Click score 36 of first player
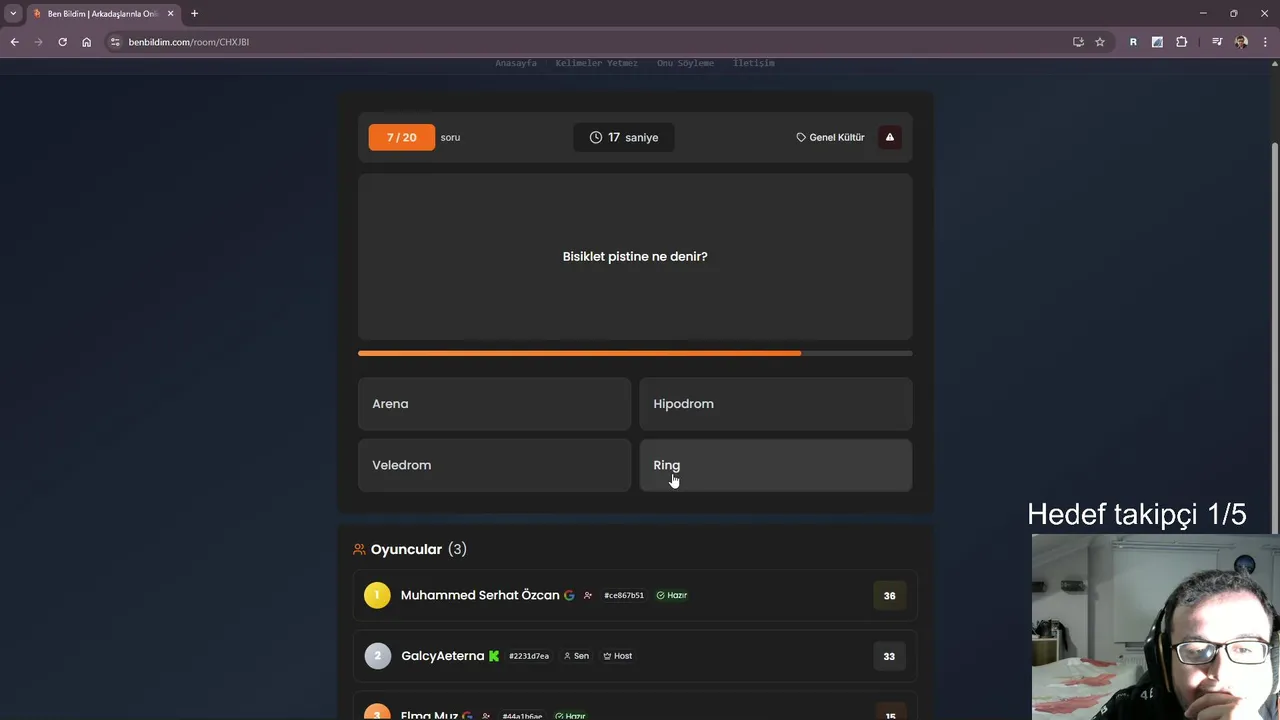The image size is (1280, 720). [x=890, y=596]
